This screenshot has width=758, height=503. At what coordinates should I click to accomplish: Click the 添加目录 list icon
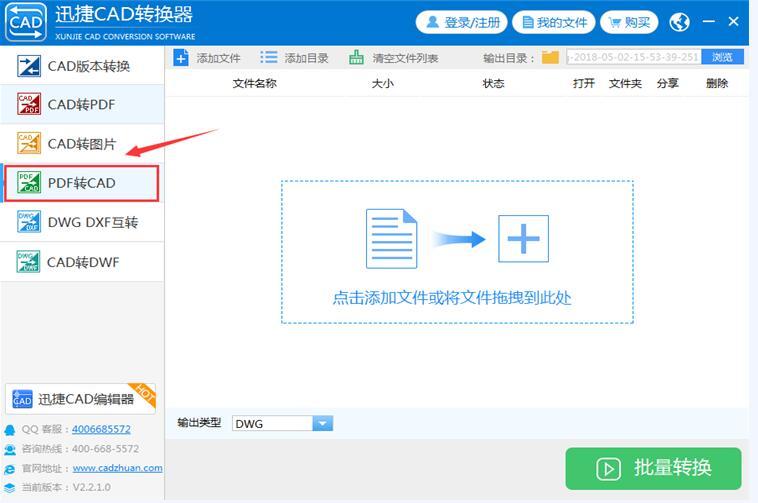[268, 57]
